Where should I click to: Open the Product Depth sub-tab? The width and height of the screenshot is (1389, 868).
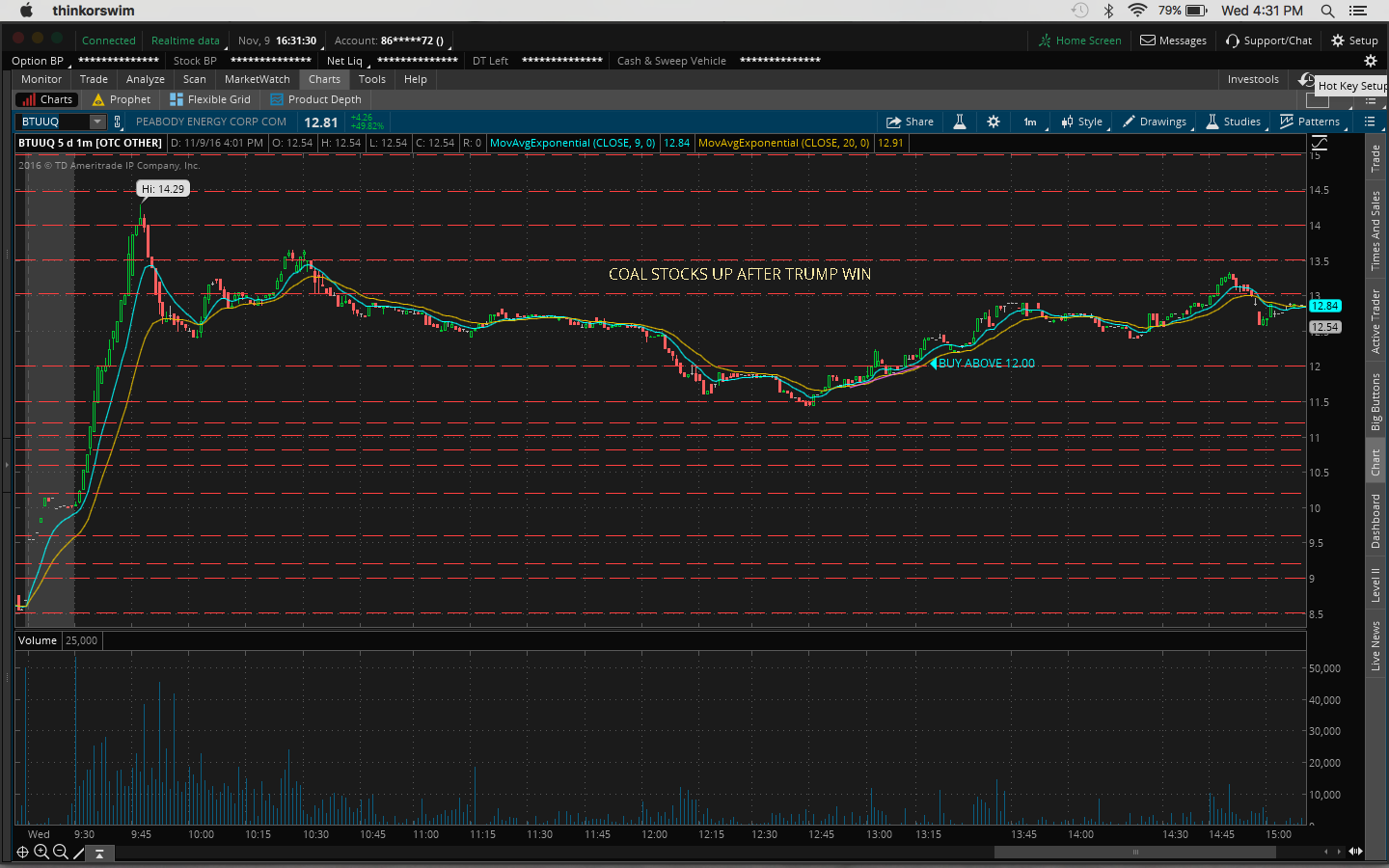(316, 99)
